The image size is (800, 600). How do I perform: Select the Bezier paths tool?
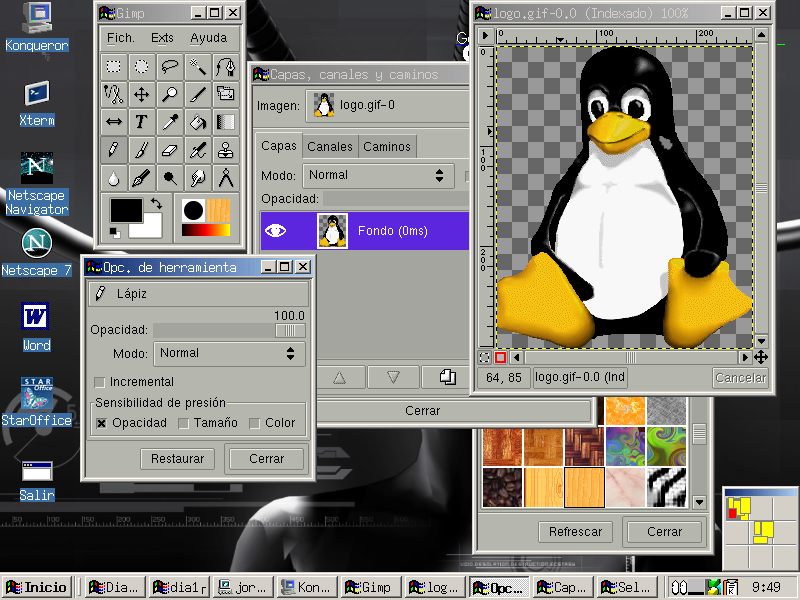coord(226,66)
